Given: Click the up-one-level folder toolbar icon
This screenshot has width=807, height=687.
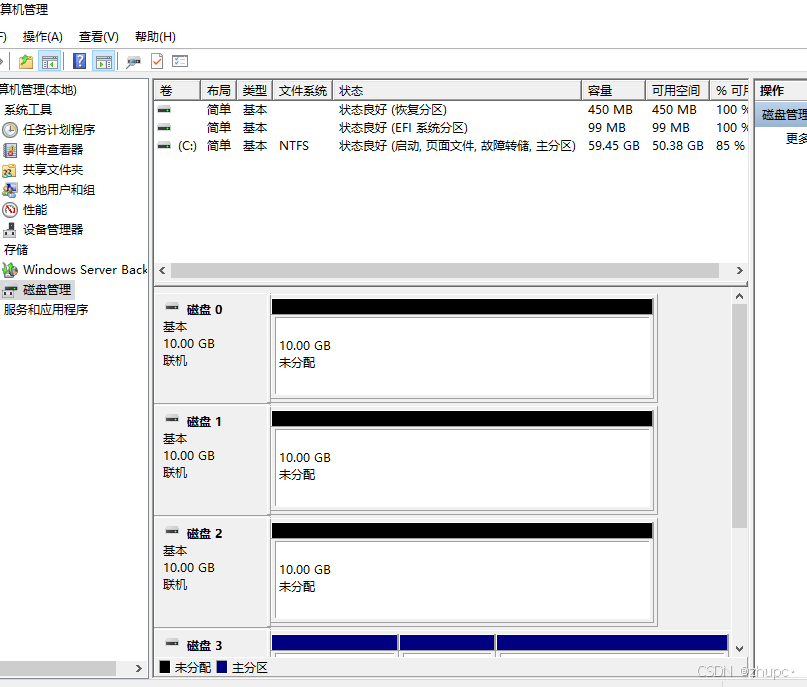Looking at the screenshot, I should tap(26, 62).
